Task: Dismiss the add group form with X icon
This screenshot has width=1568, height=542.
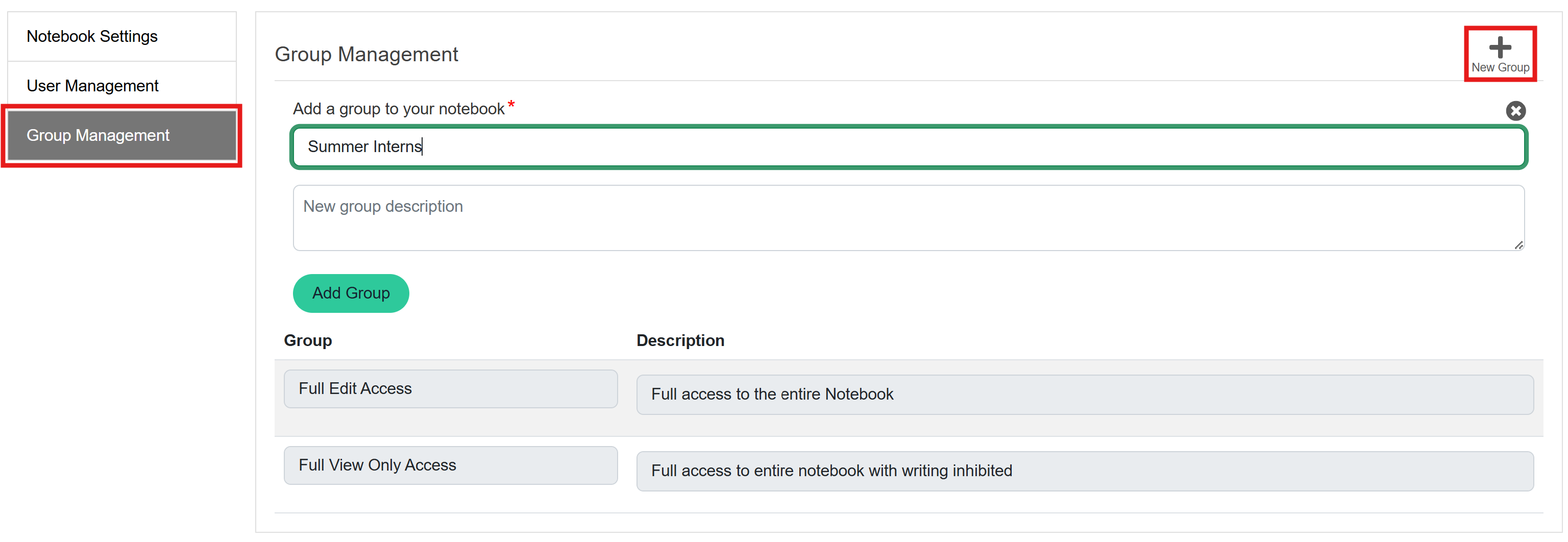Action: click(x=1515, y=111)
